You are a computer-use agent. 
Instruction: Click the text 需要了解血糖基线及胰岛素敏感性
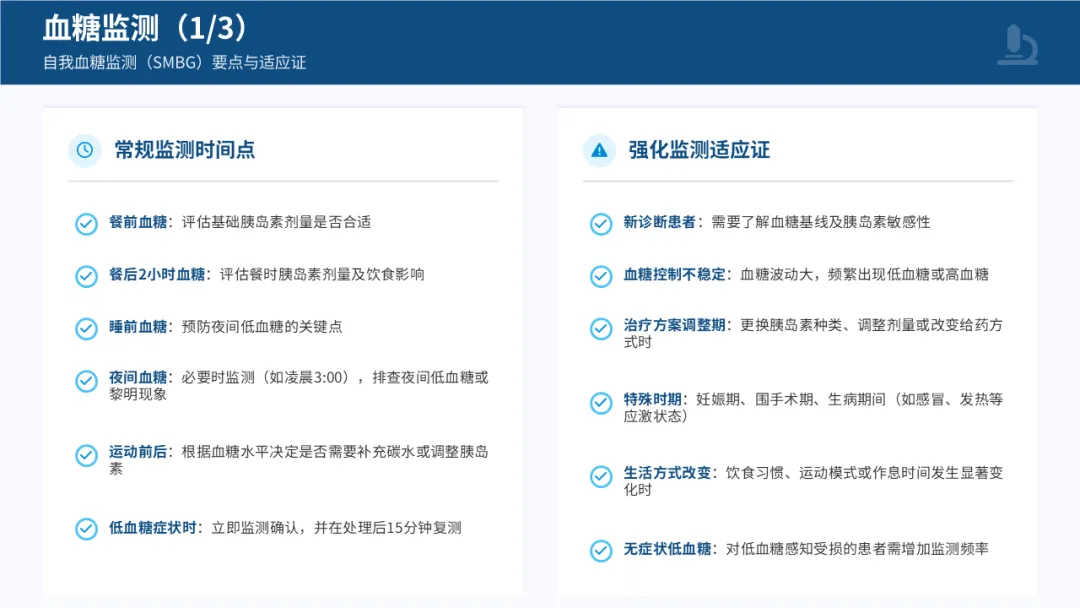point(820,222)
